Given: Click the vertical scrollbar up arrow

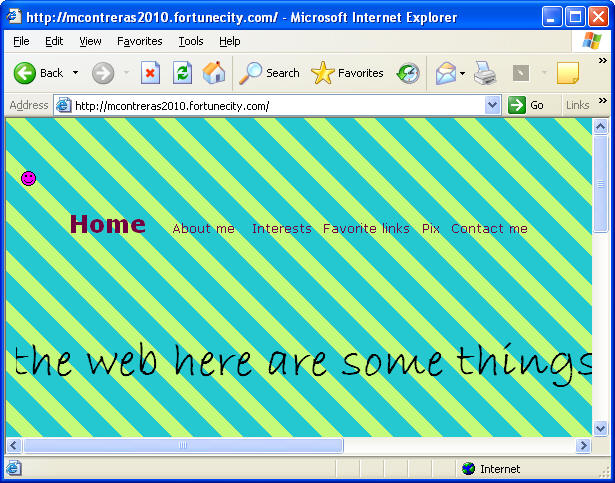Looking at the screenshot, I should coord(600,126).
